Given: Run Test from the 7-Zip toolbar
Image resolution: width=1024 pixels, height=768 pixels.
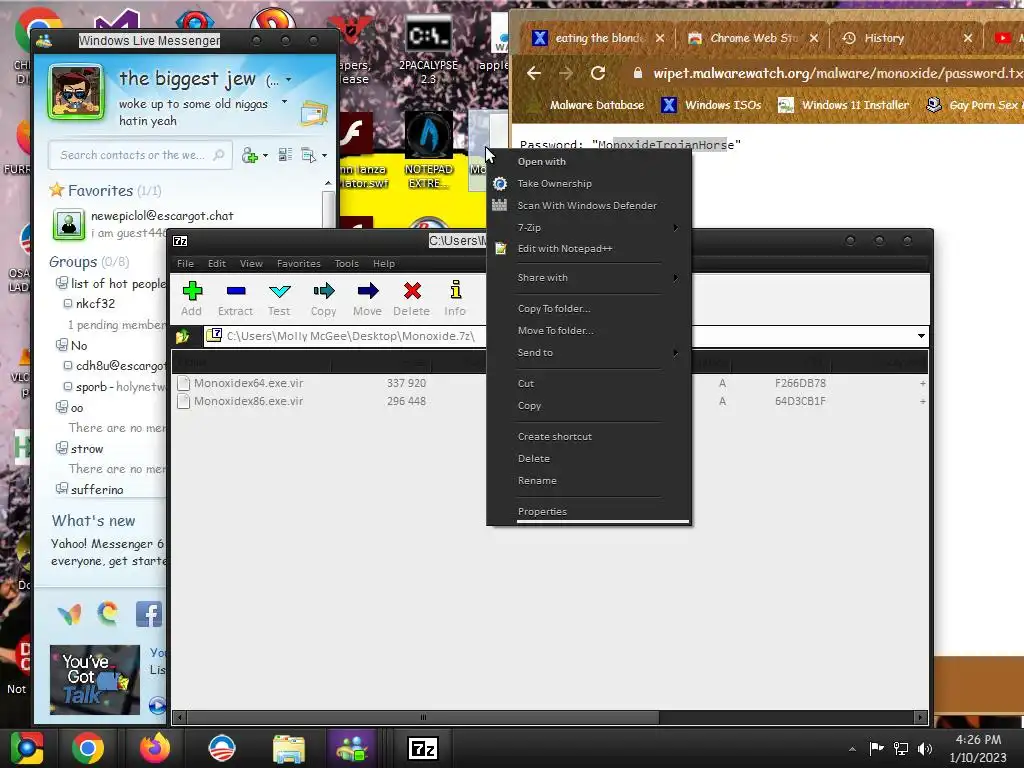Looking at the screenshot, I should (x=279, y=298).
